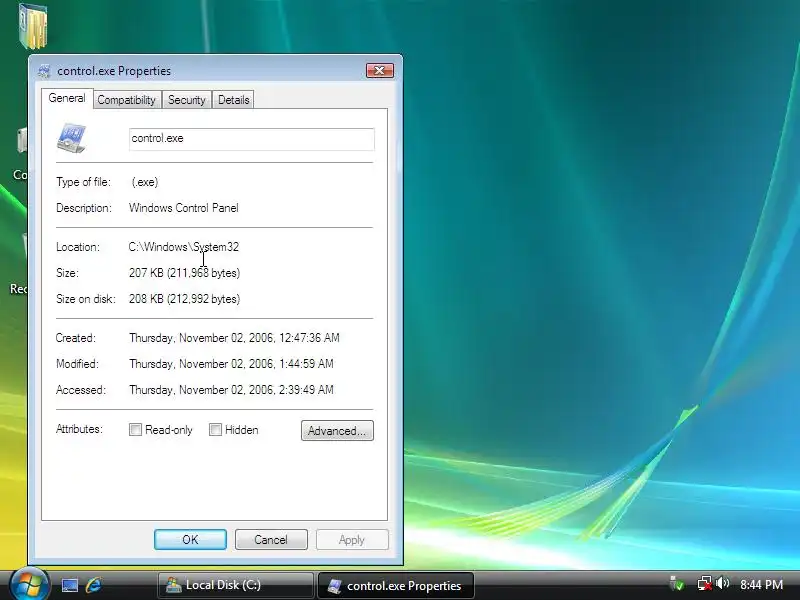
Task: Click control.exe Properties taskbar button
Action: point(396,585)
